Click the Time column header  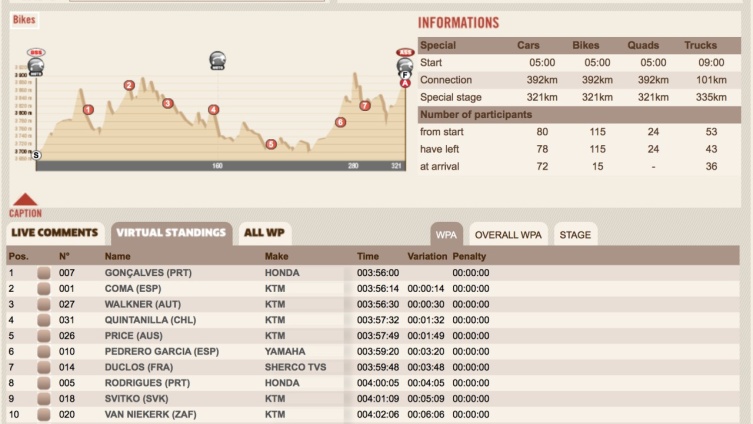[368, 256]
